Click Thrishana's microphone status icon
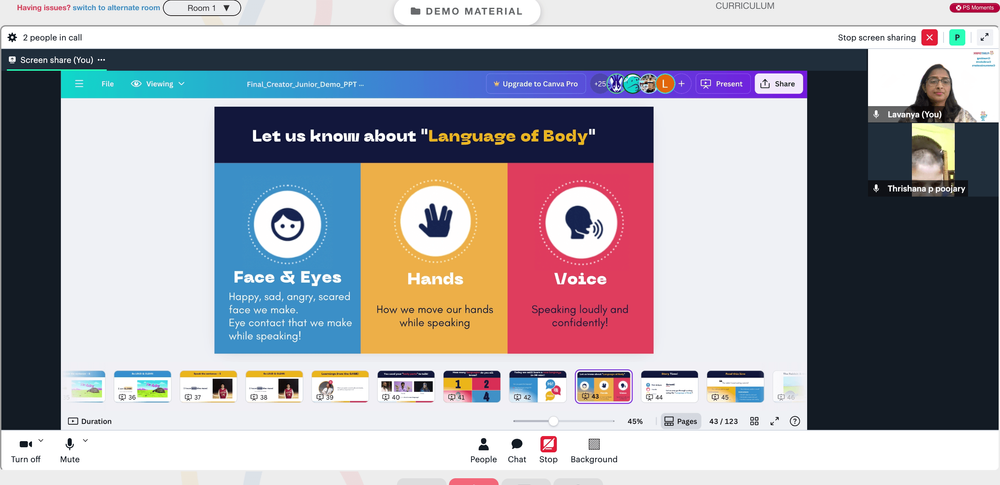The width and height of the screenshot is (1000, 485). tap(876, 188)
